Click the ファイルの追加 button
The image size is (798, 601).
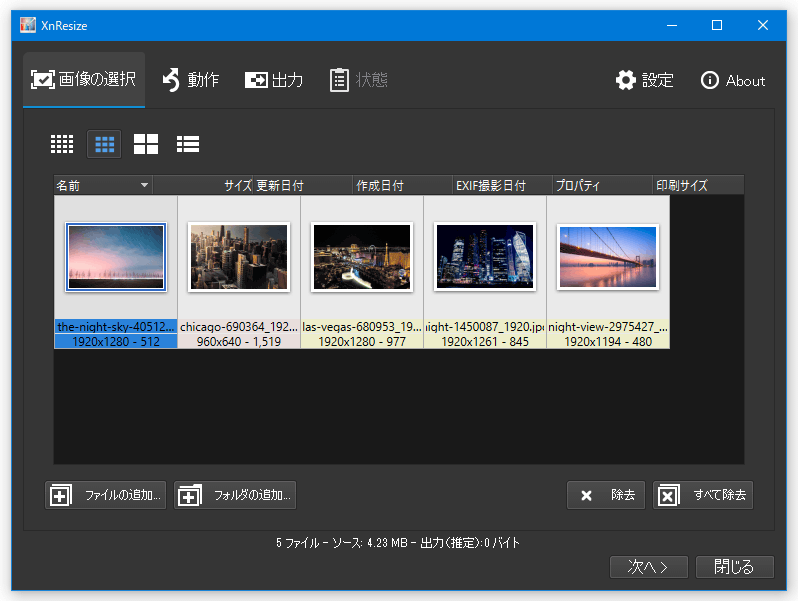105,495
